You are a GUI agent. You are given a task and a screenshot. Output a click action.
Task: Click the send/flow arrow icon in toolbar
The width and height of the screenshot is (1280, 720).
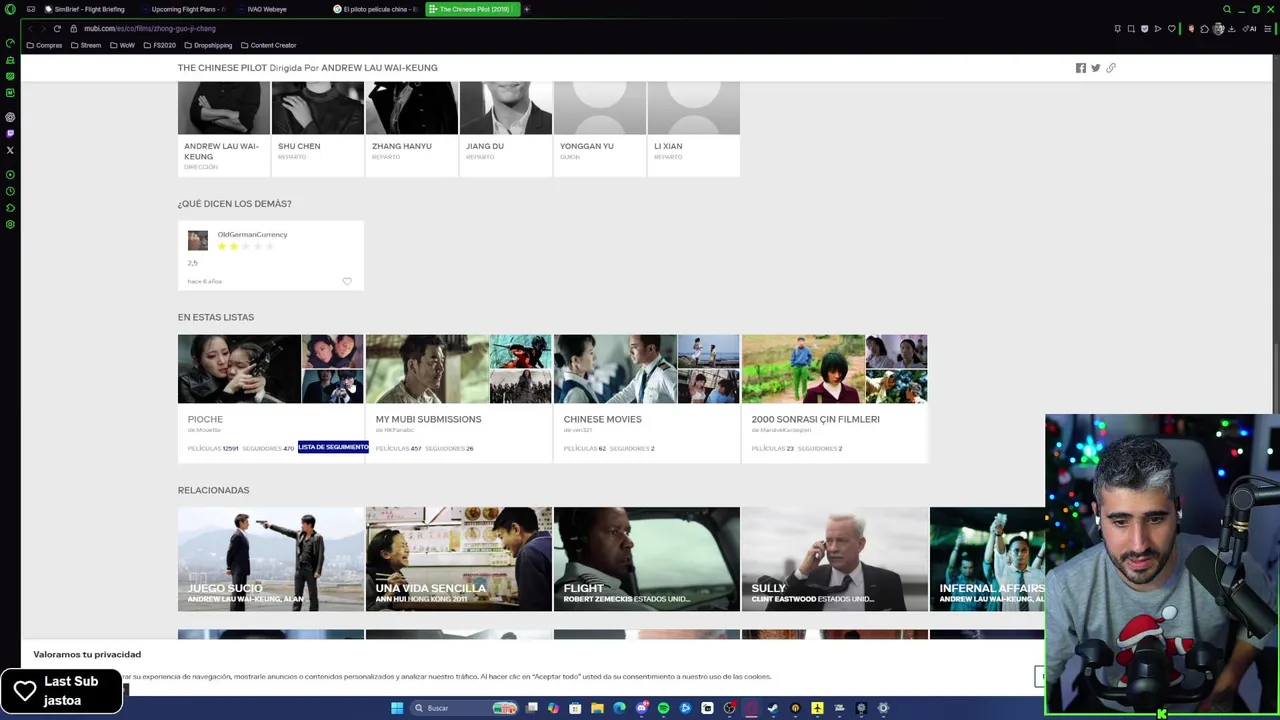pyautogui.click(x=1158, y=29)
